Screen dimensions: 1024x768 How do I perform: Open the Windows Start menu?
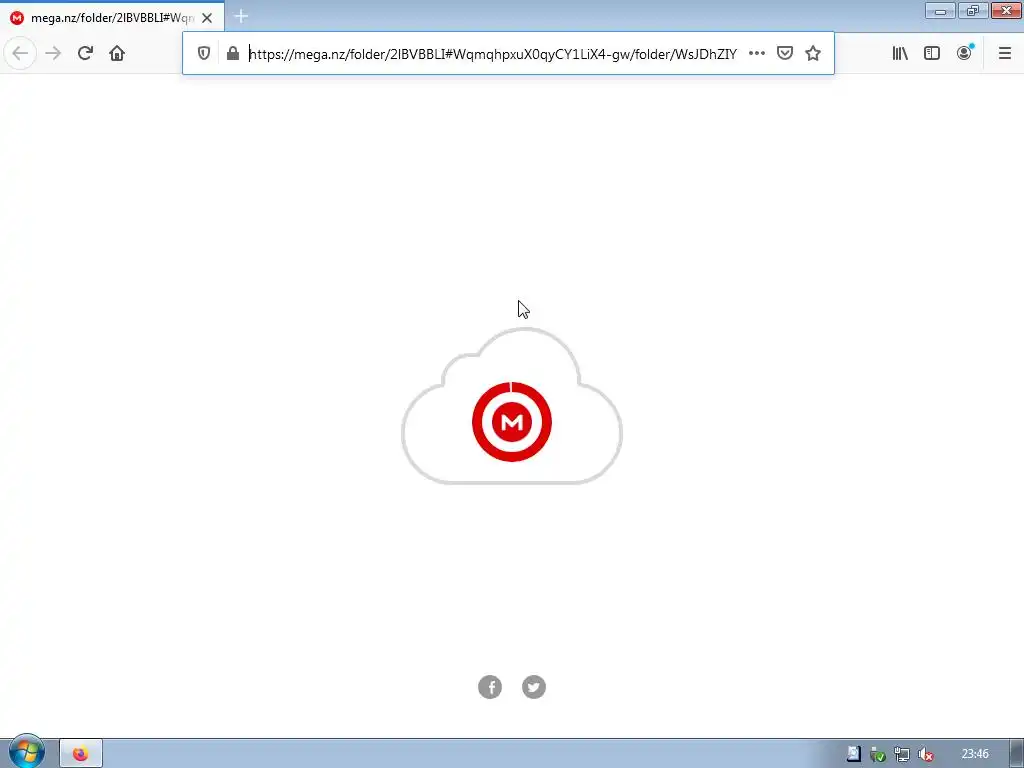pyautogui.click(x=26, y=752)
